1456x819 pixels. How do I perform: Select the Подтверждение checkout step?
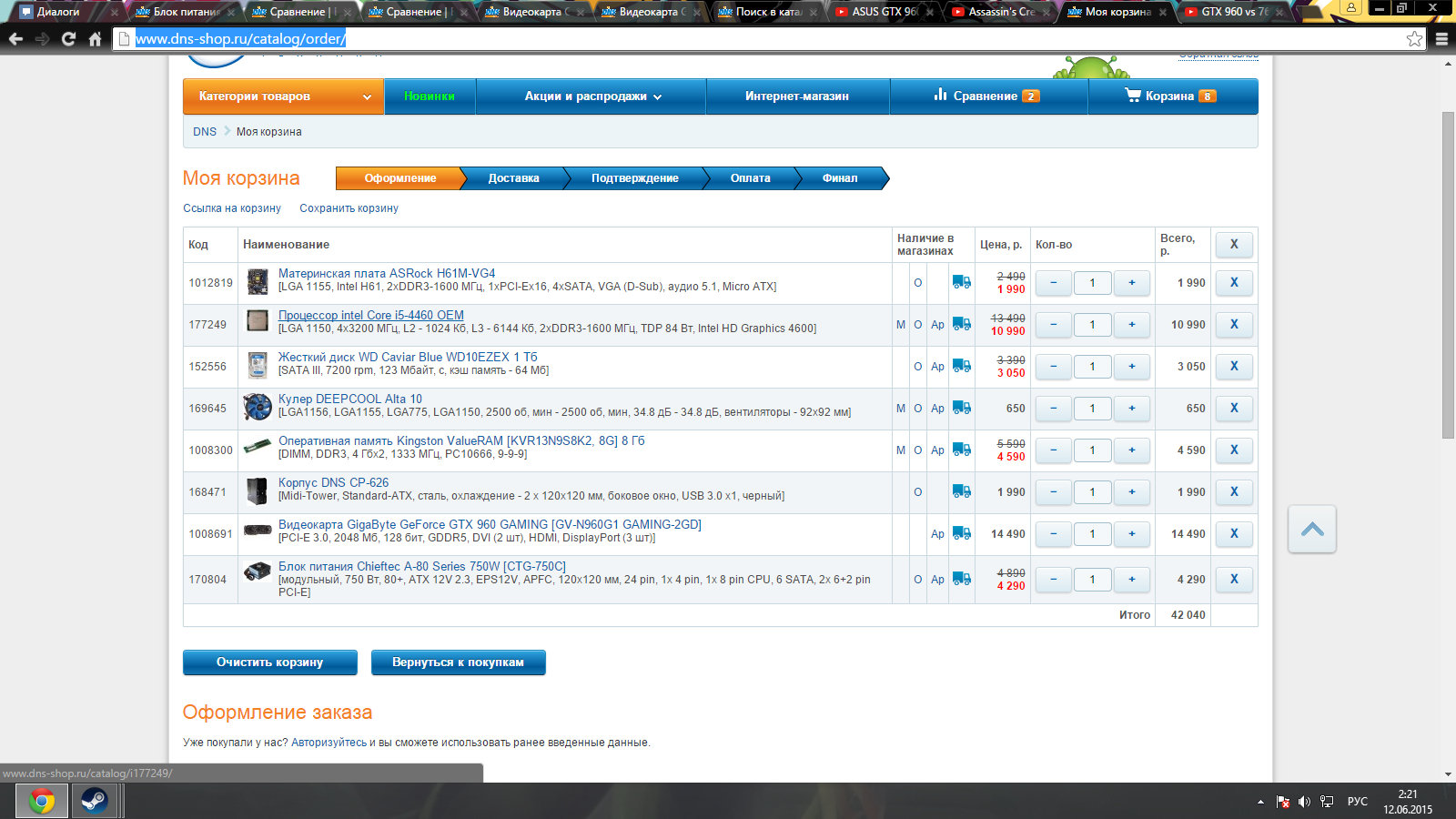635,178
